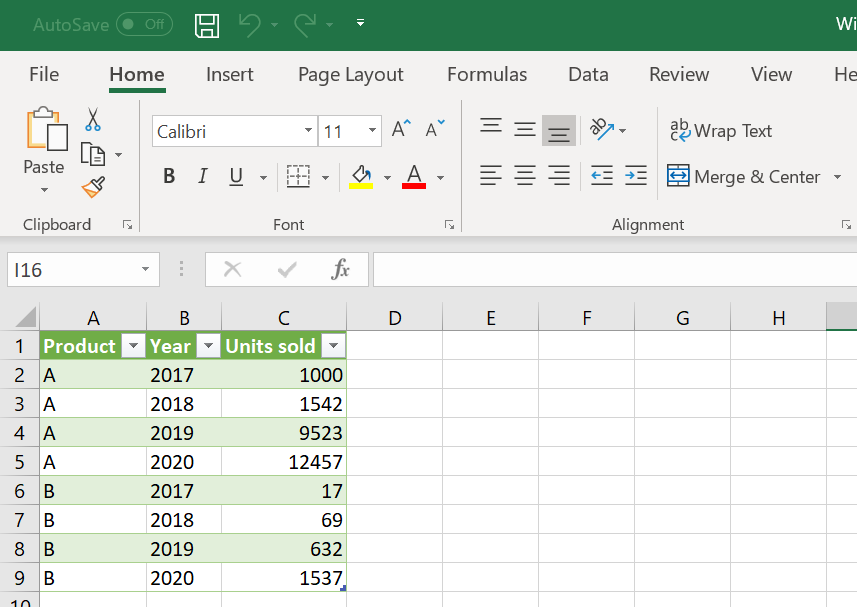857x607 pixels.
Task: Click the Merge & Center button
Action: pos(744,177)
